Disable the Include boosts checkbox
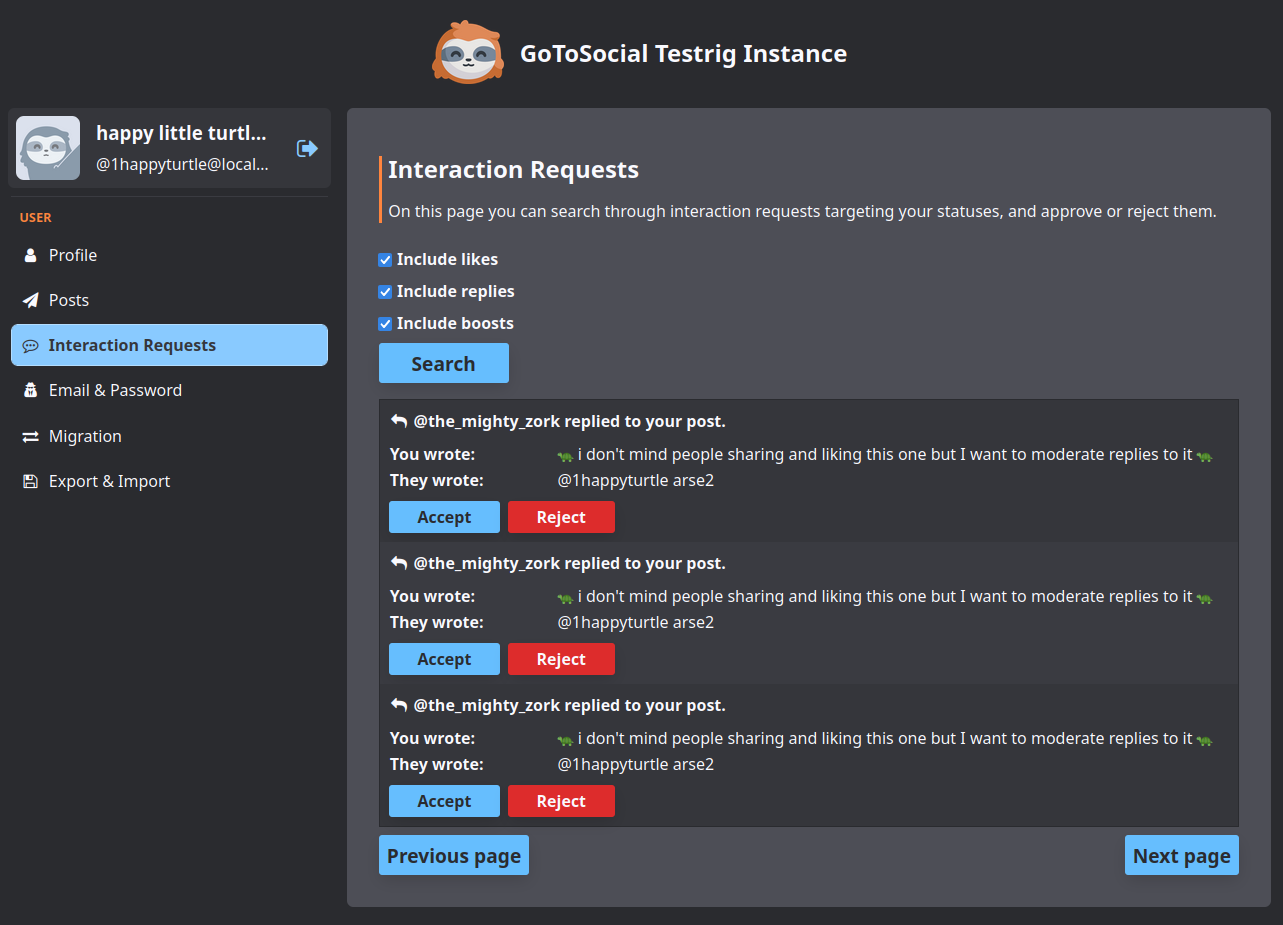 tap(385, 324)
